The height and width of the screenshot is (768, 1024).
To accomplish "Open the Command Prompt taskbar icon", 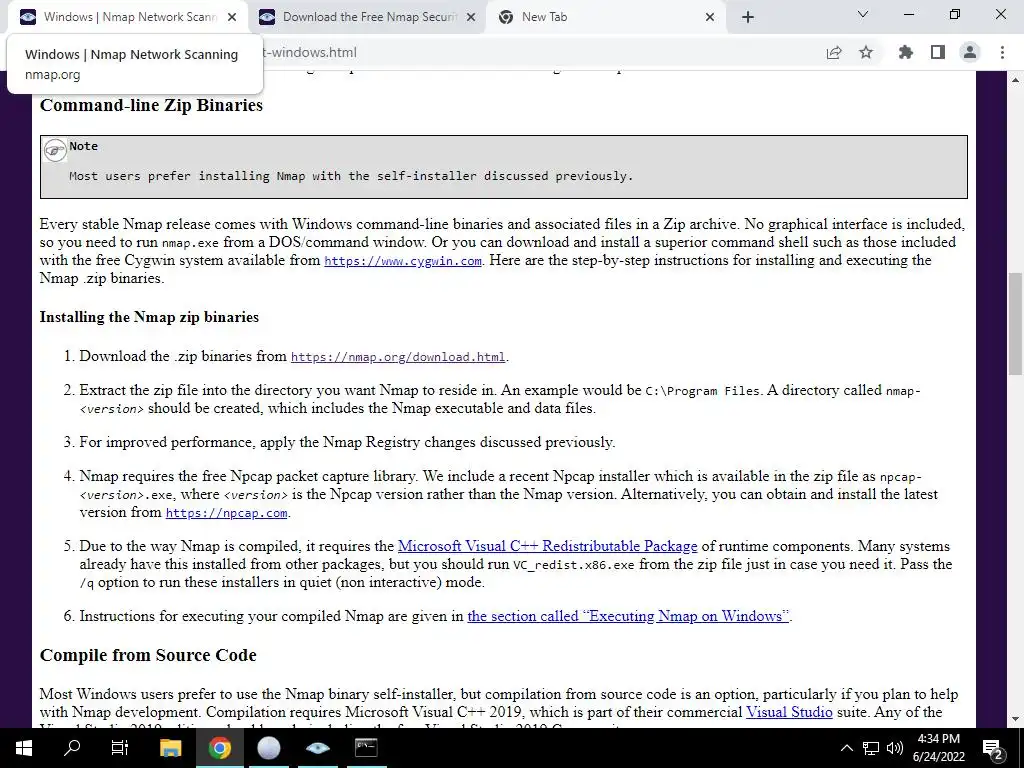I will [366, 748].
